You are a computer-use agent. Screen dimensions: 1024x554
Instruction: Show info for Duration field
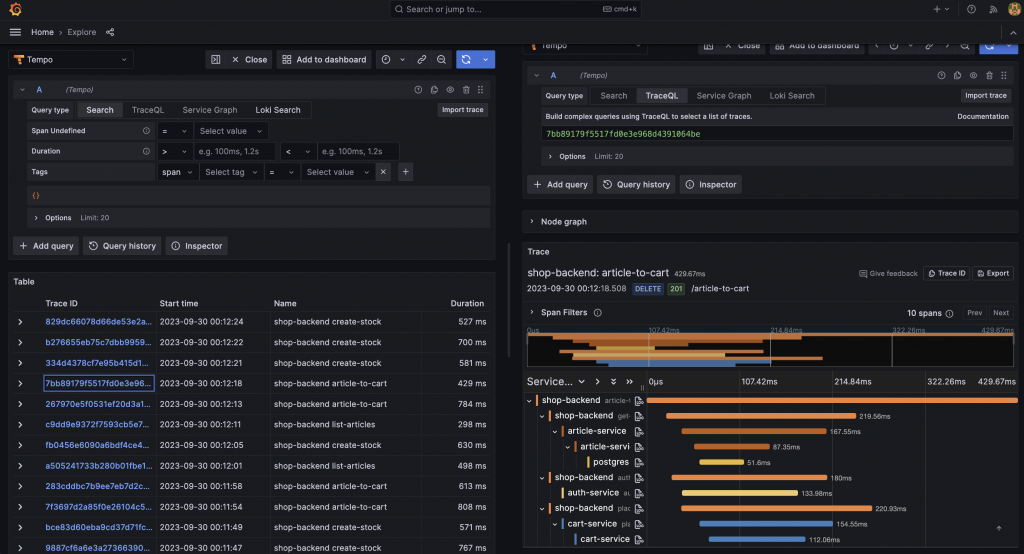146,151
